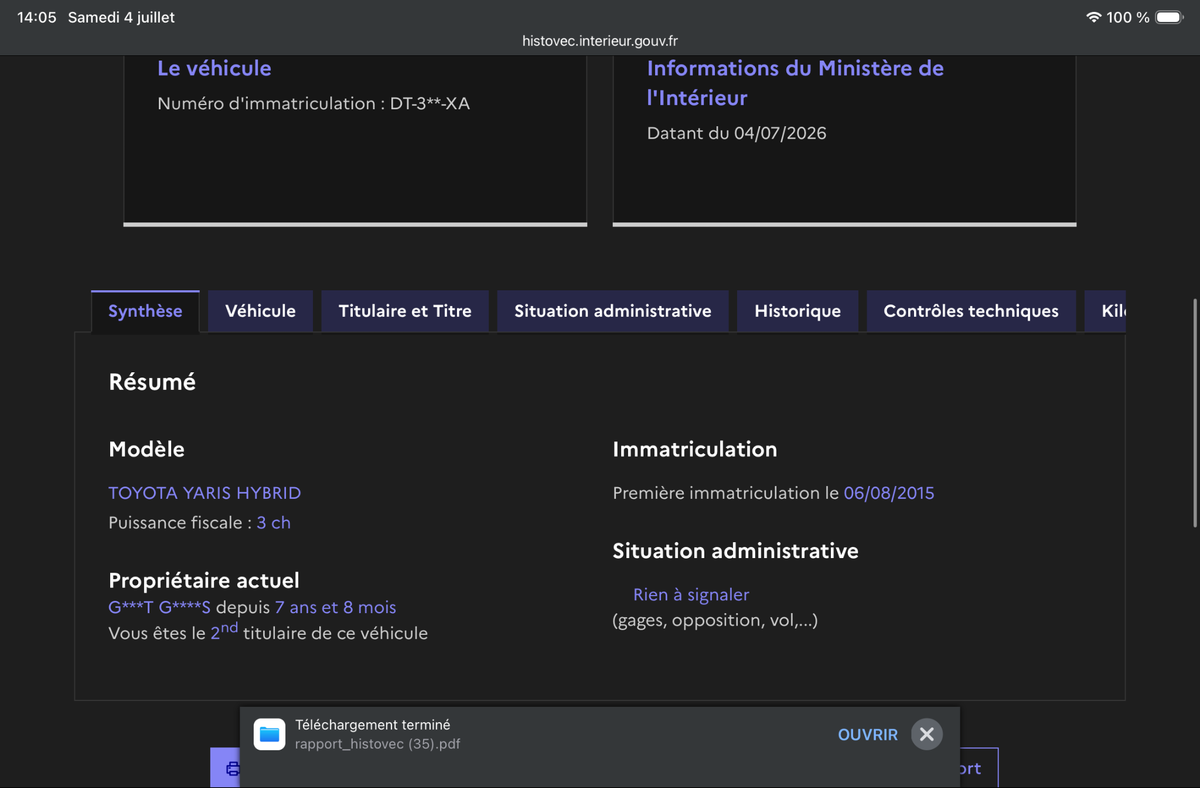Screen dimensions: 1200x788
Task: Open the downloaded rapport_histovec PDF via OUVRIR
Action: point(867,734)
